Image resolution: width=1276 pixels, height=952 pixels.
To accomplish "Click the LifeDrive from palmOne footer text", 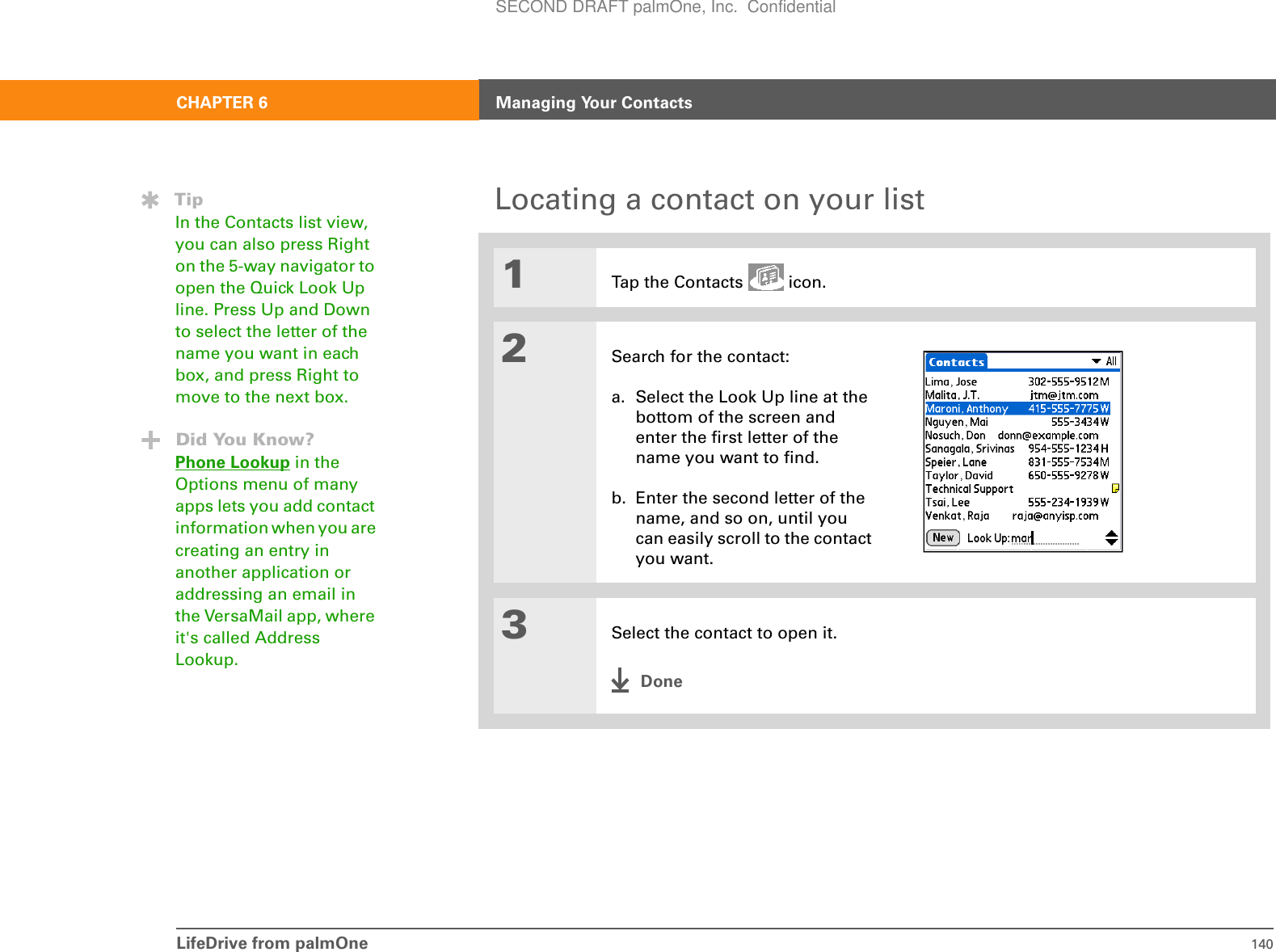I will click(x=272, y=943).
